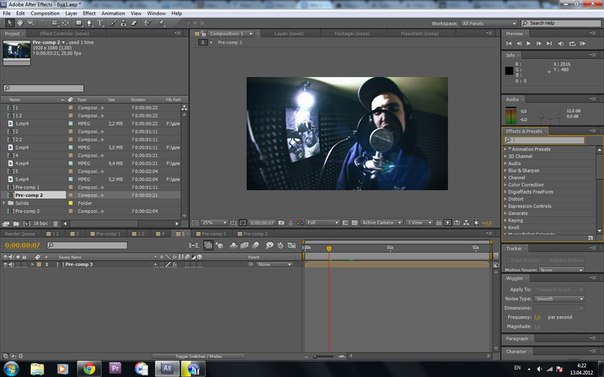Open the viewer magnification dropdown showing 25%
604x377 pixels.
214,223
